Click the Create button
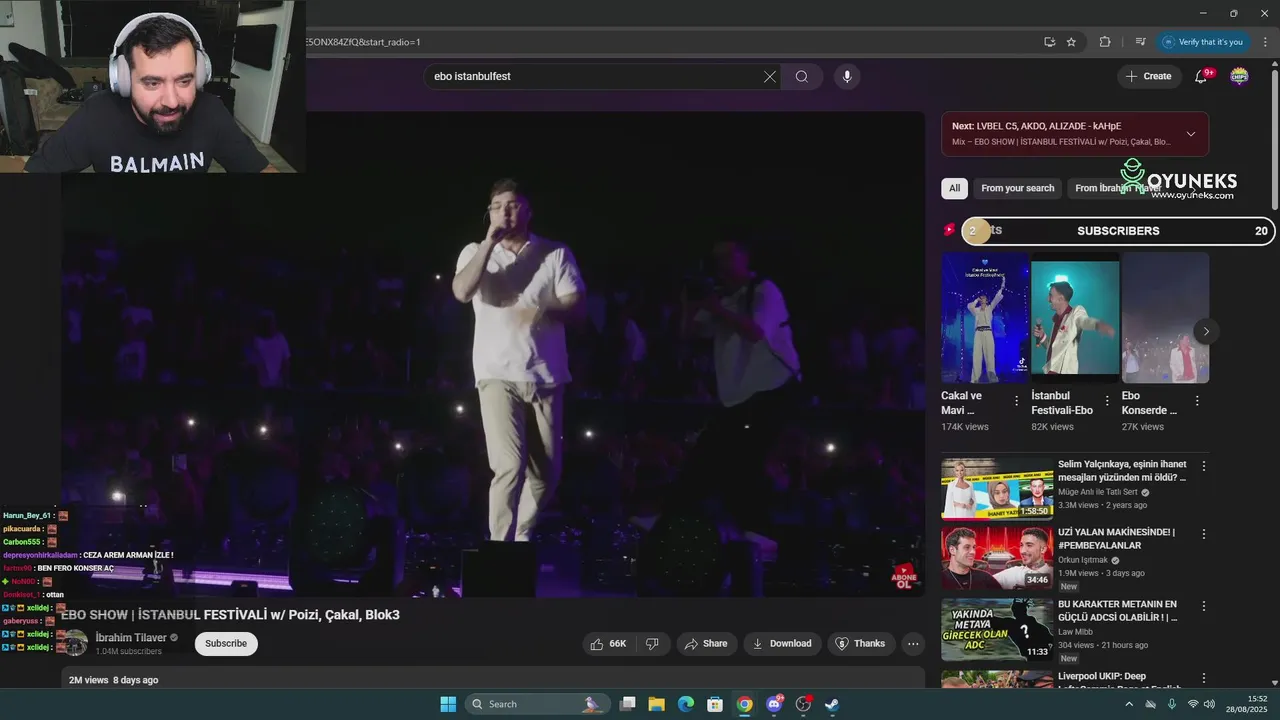 tap(1149, 76)
